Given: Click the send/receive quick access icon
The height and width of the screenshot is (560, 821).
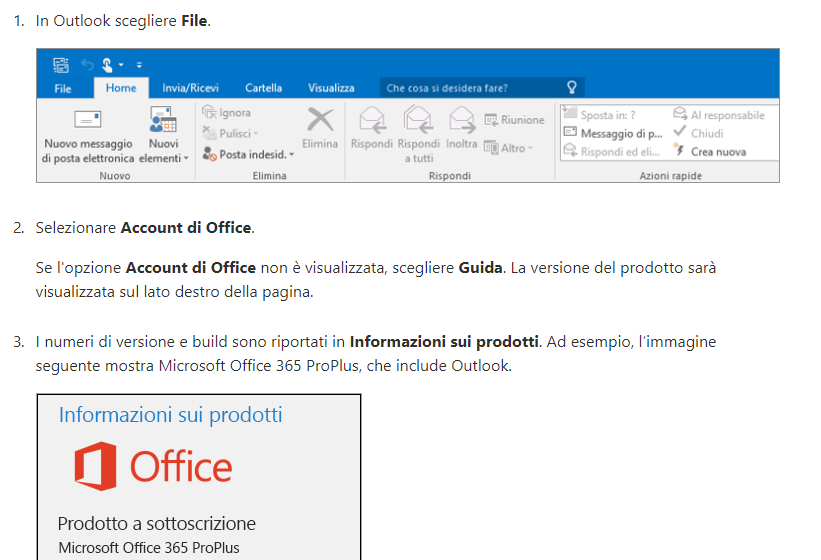Looking at the screenshot, I should click(61, 65).
